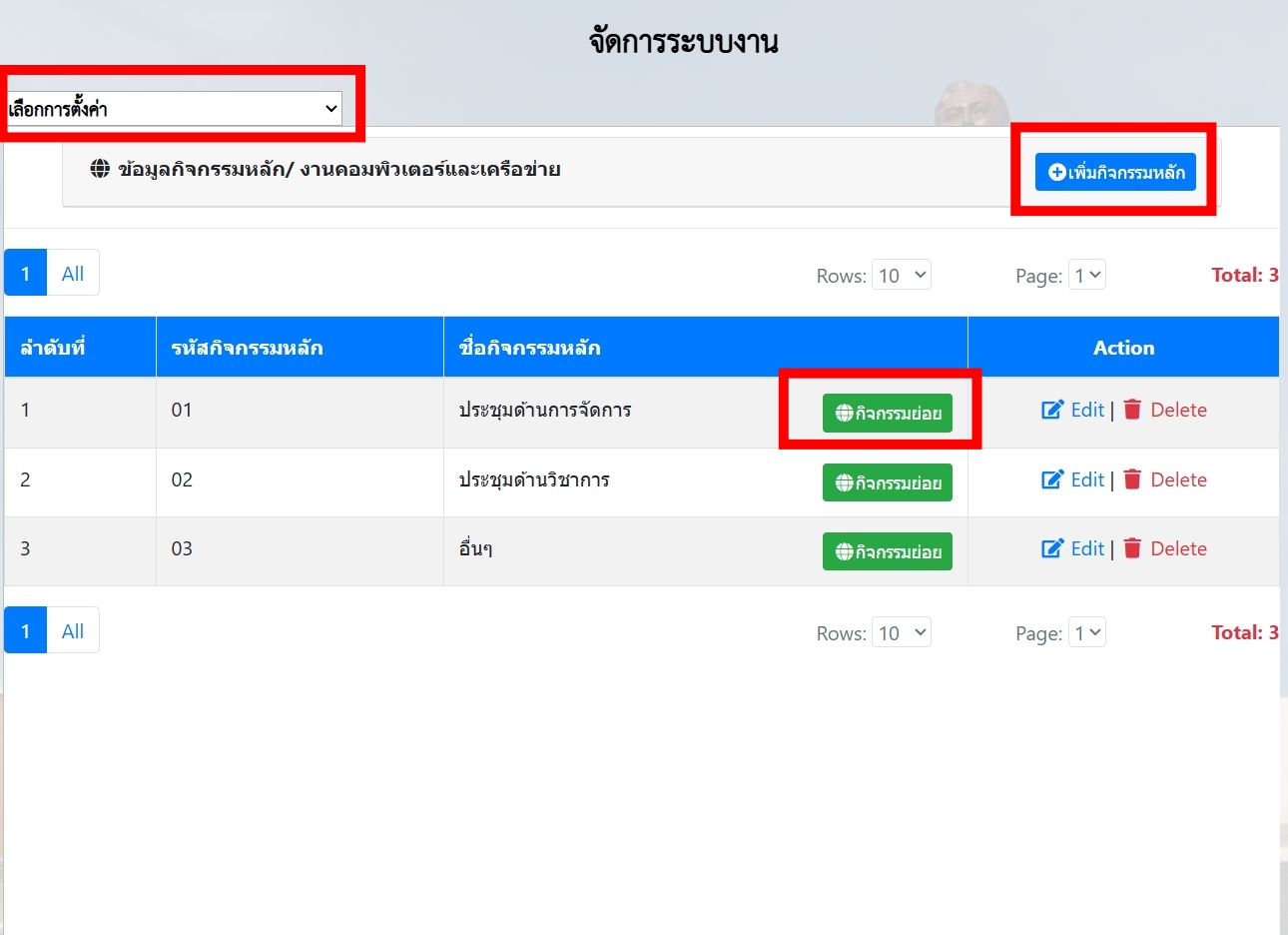The height and width of the screenshot is (935, 1288).
Task: Open the เลือกการตั้งค่า dropdown
Action: [174, 109]
